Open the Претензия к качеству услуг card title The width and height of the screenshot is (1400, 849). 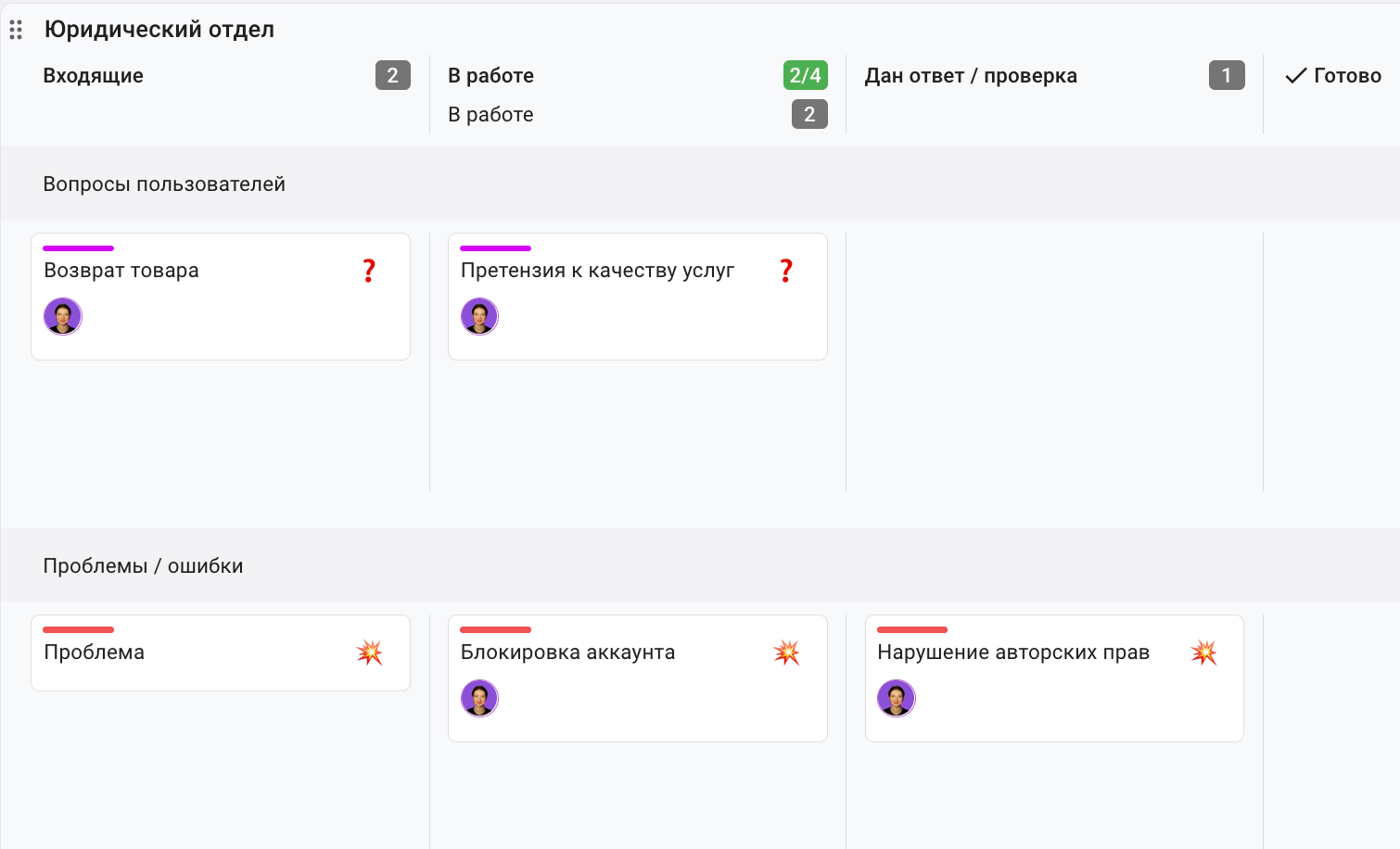(x=597, y=271)
